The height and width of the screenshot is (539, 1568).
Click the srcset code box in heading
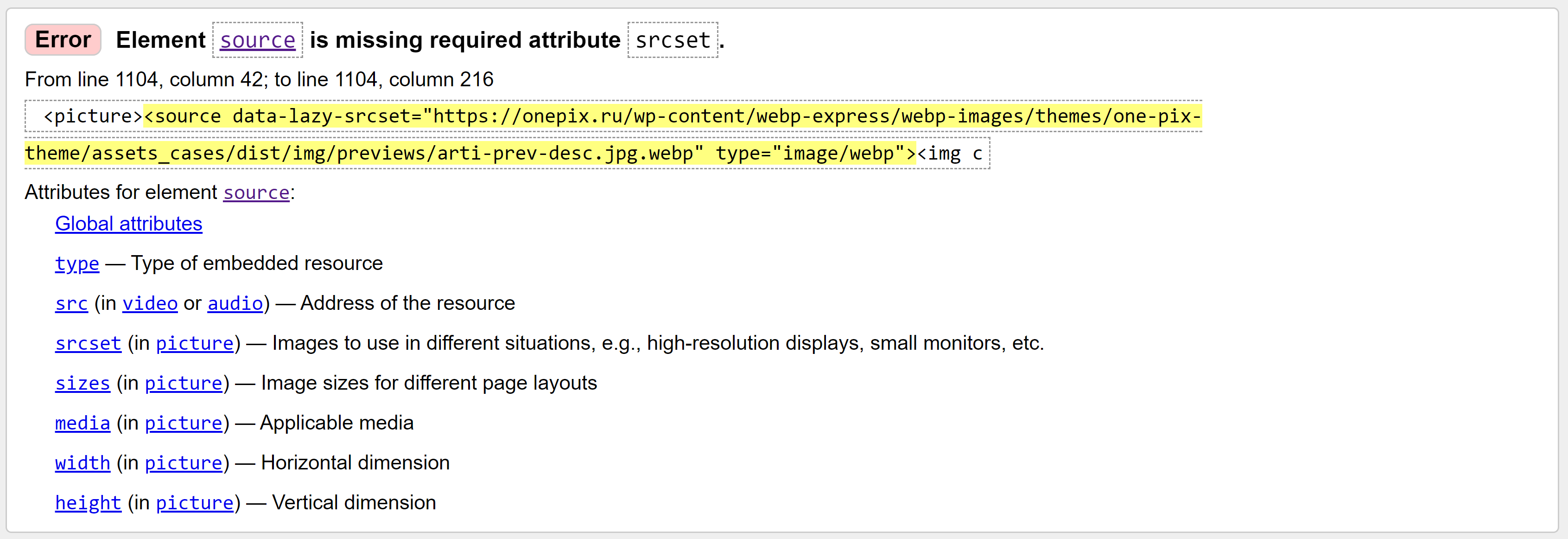(x=673, y=40)
